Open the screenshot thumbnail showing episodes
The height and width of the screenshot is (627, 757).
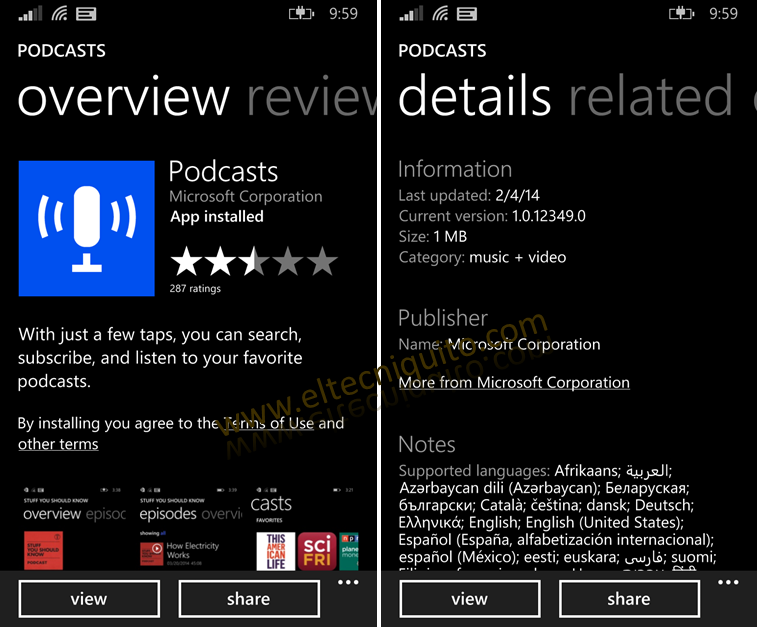point(191,528)
